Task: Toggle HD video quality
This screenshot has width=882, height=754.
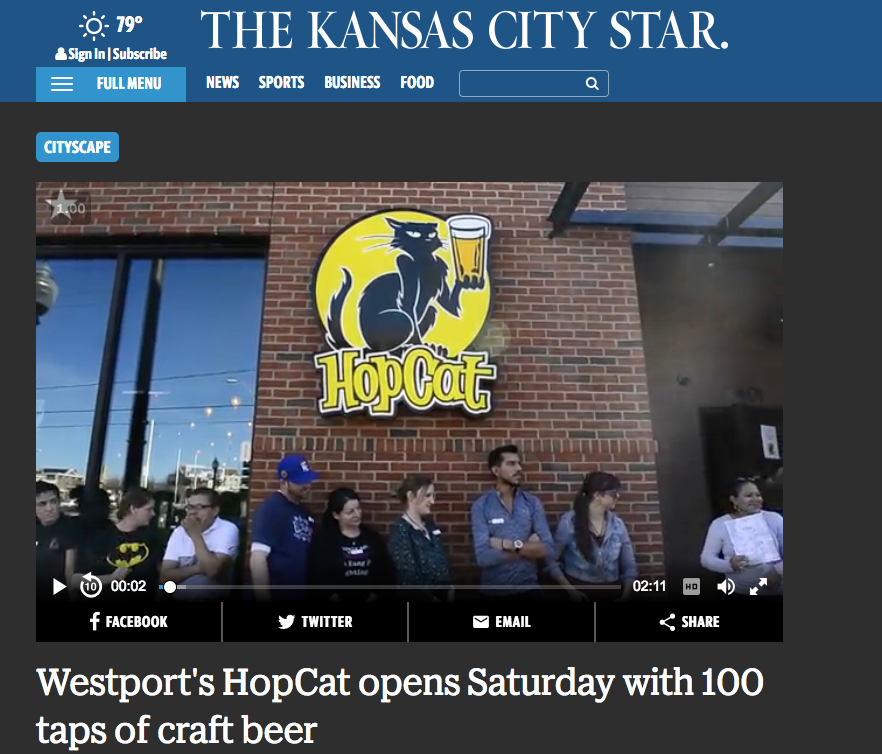Action: click(691, 586)
